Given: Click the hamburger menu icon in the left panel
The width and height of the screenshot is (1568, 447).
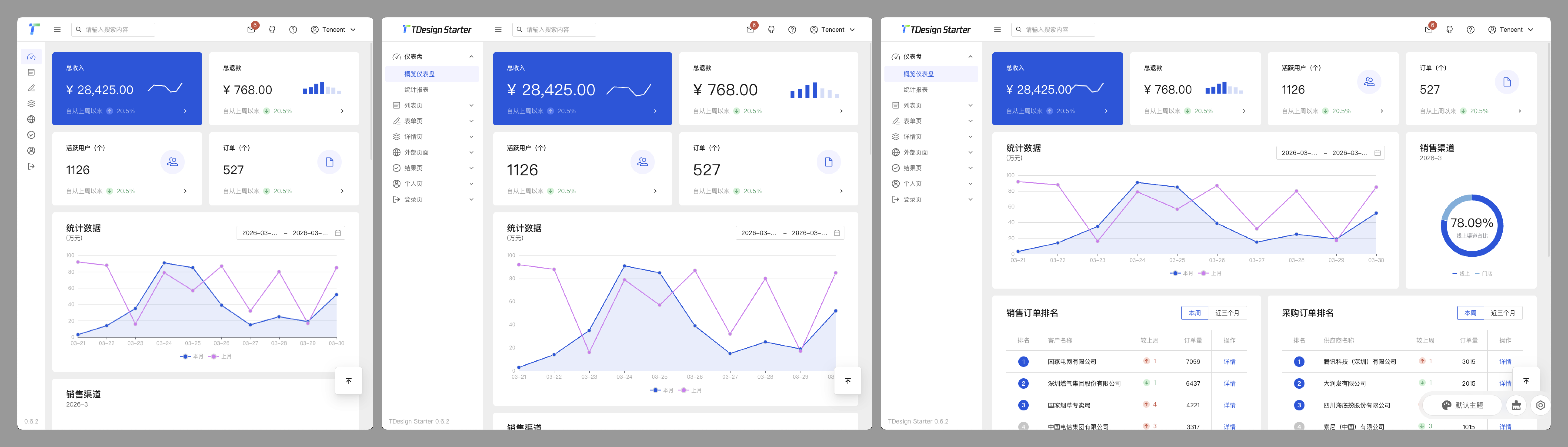Looking at the screenshot, I should (x=57, y=29).
